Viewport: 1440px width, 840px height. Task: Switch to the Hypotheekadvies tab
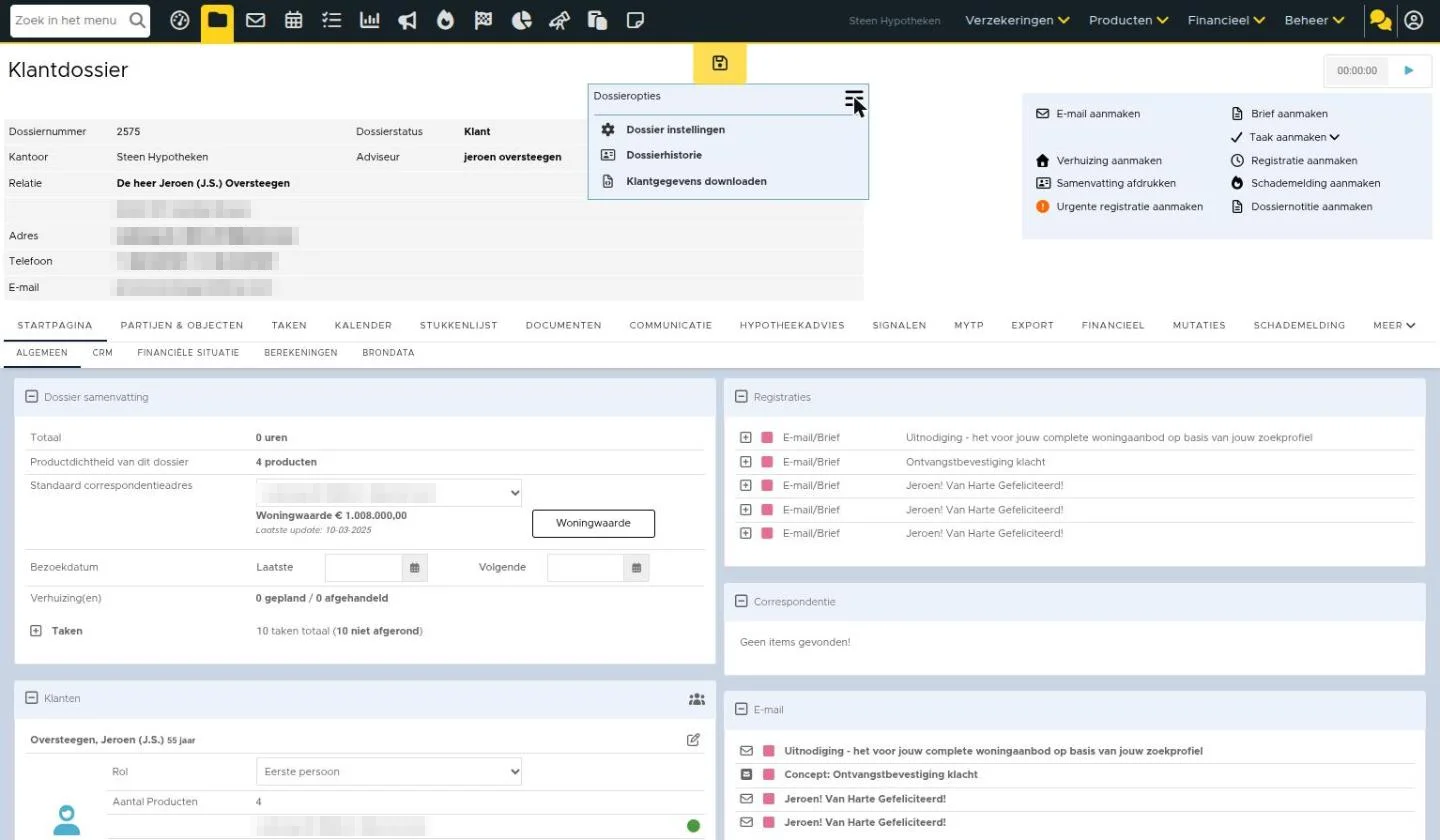pyautogui.click(x=792, y=325)
